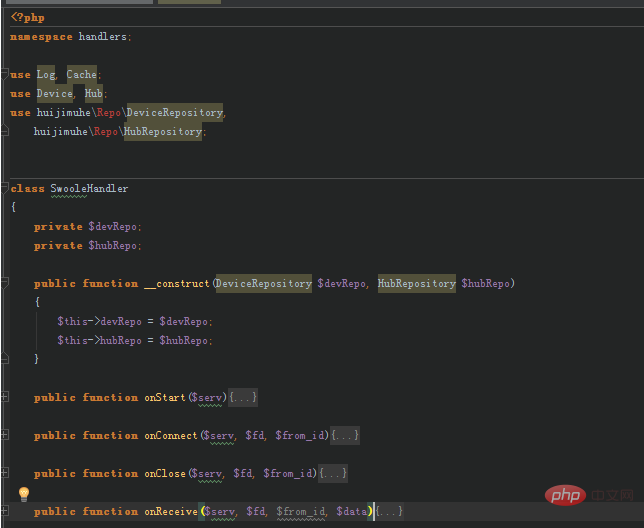Select Hub in the use statement

click(x=94, y=94)
